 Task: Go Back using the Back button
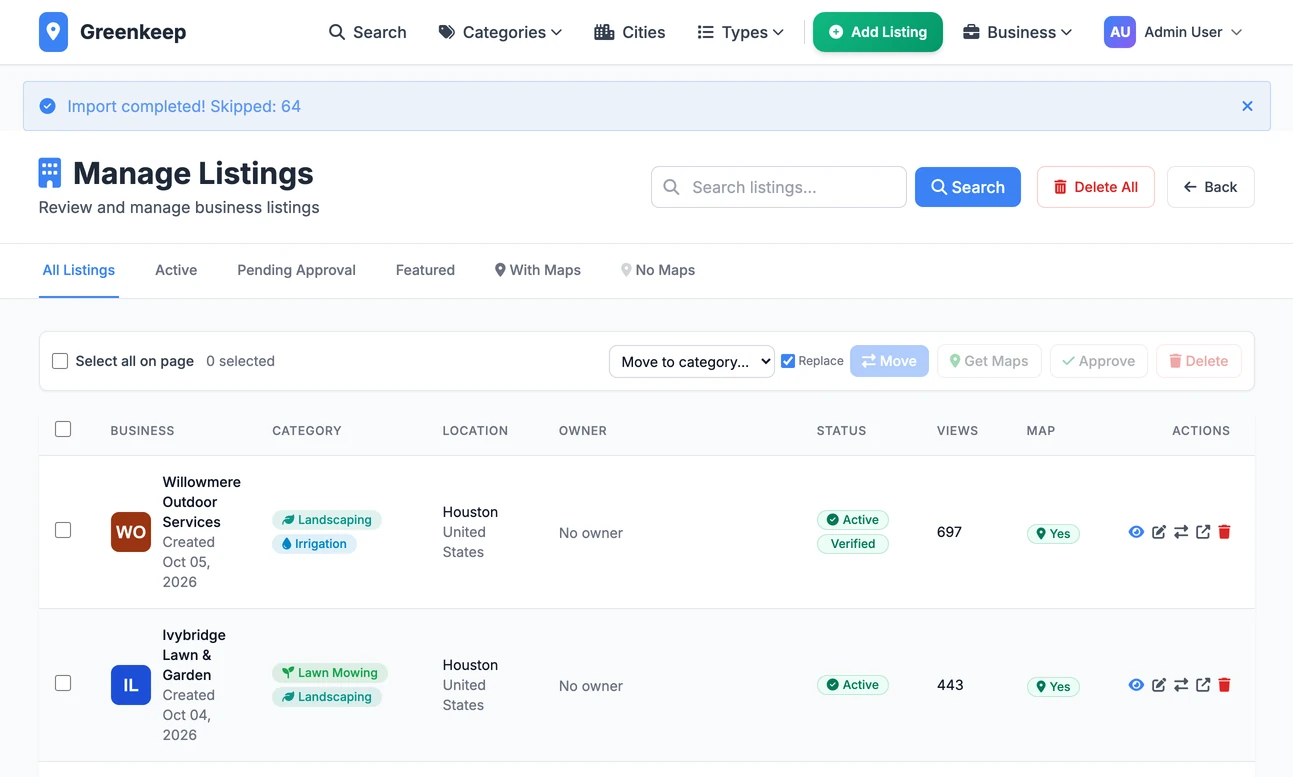(1211, 187)
